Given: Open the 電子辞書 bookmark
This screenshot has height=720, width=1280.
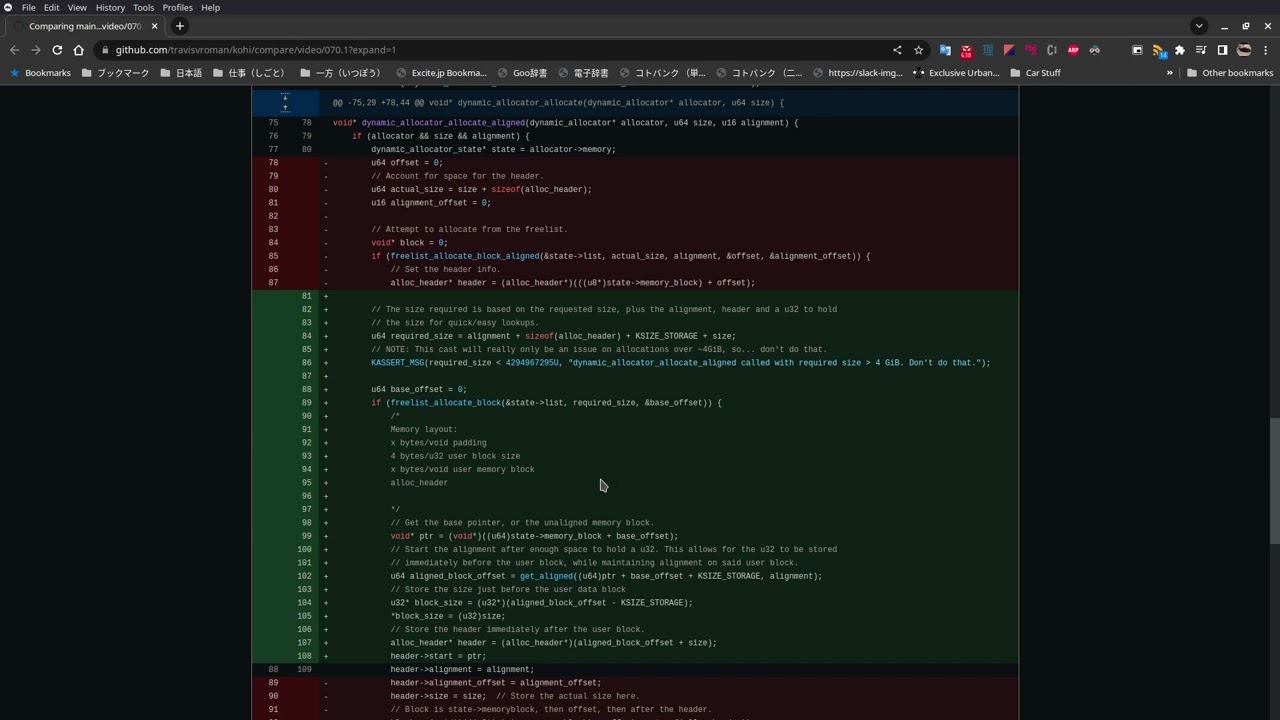Looking at the screenshot, I should (x=582, y=73).
